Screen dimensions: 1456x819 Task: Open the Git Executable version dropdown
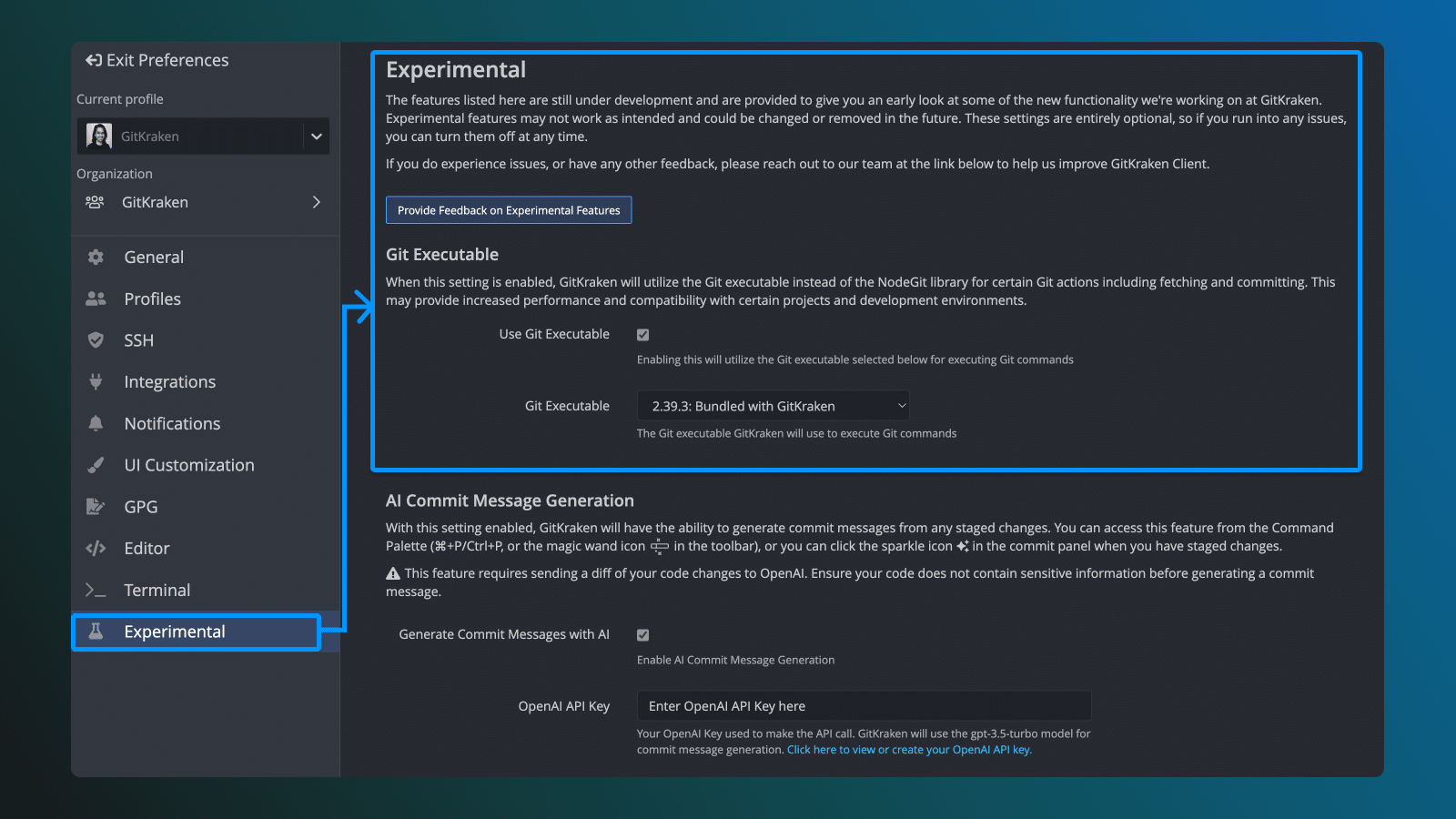click(773, 405)
